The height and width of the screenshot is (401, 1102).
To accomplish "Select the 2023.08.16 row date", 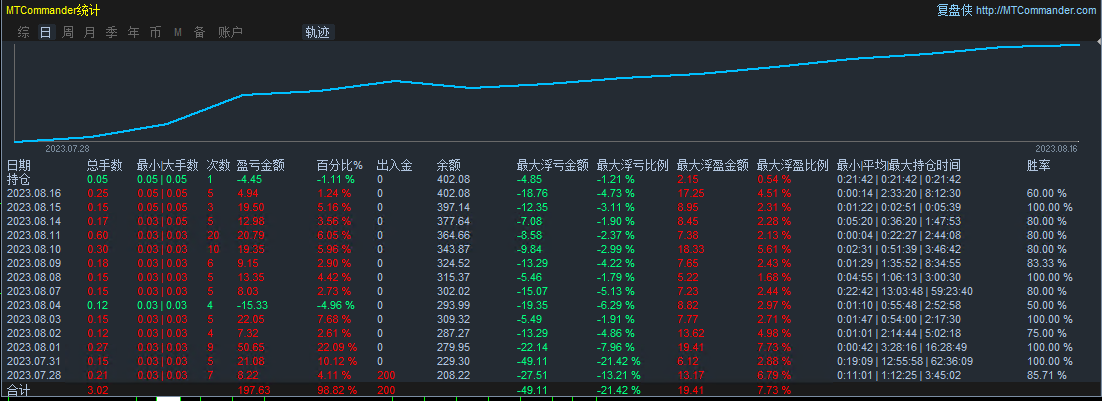I will 34,193.
